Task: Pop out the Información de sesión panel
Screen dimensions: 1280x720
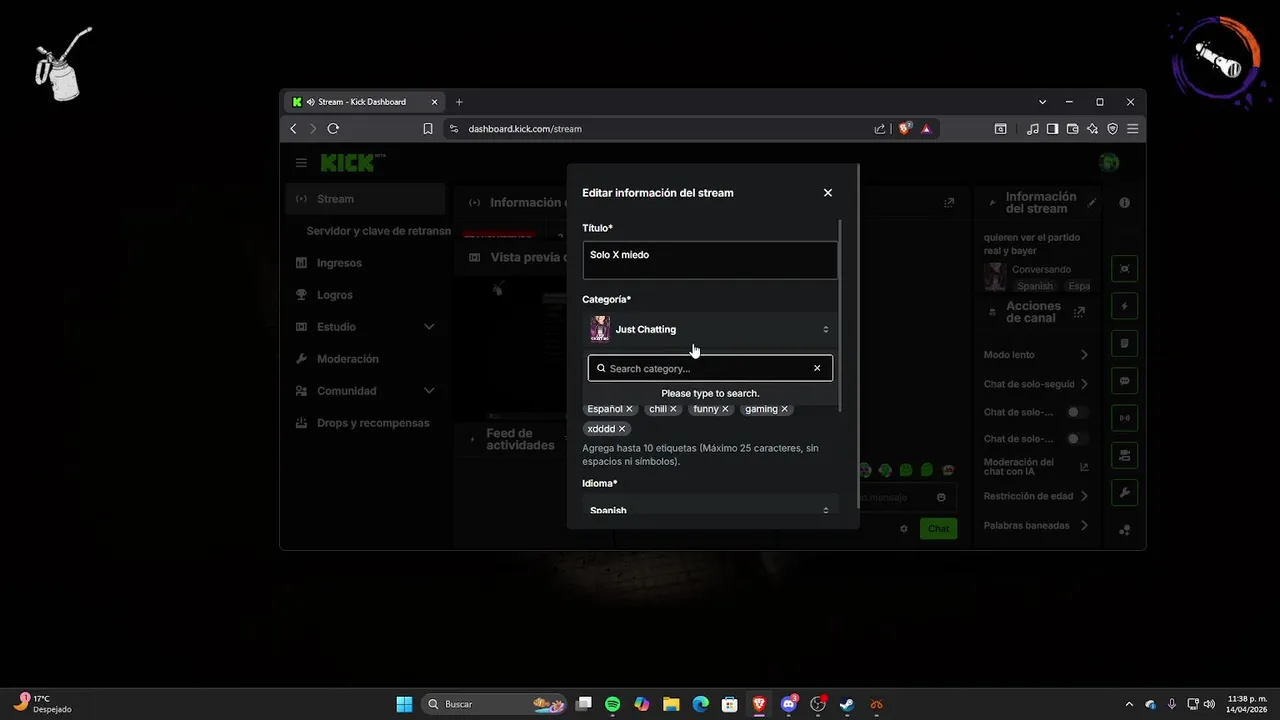Action: point(949,203)
